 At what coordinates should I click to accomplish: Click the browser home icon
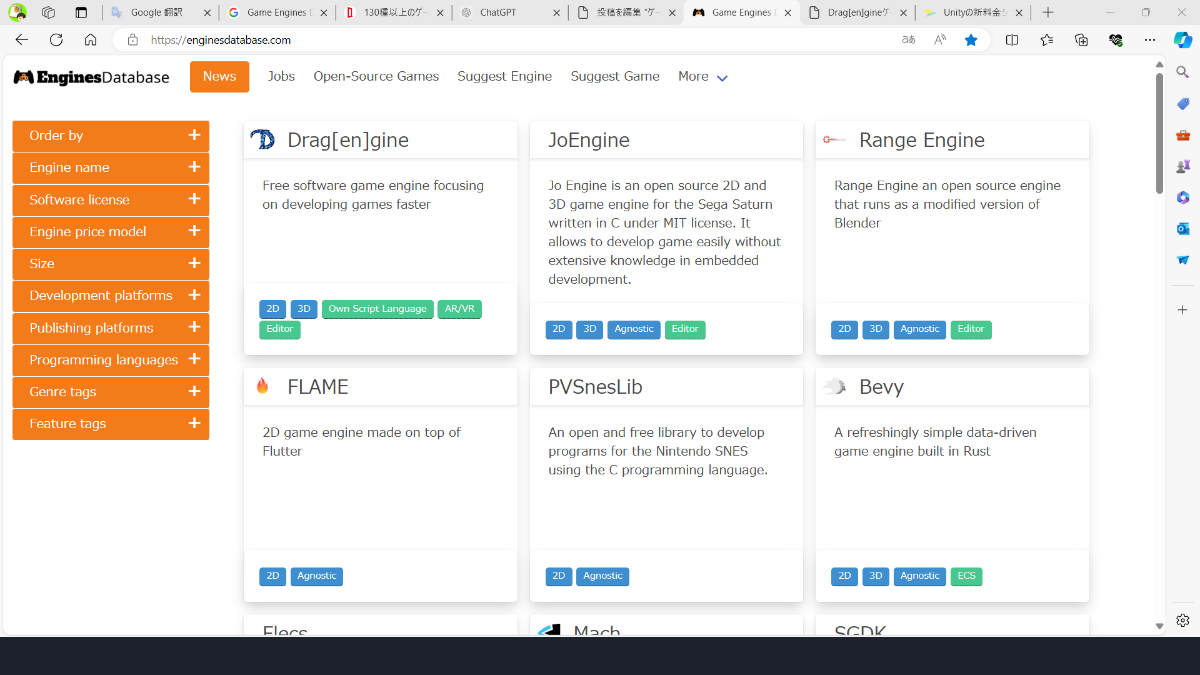tap(90, 40)
